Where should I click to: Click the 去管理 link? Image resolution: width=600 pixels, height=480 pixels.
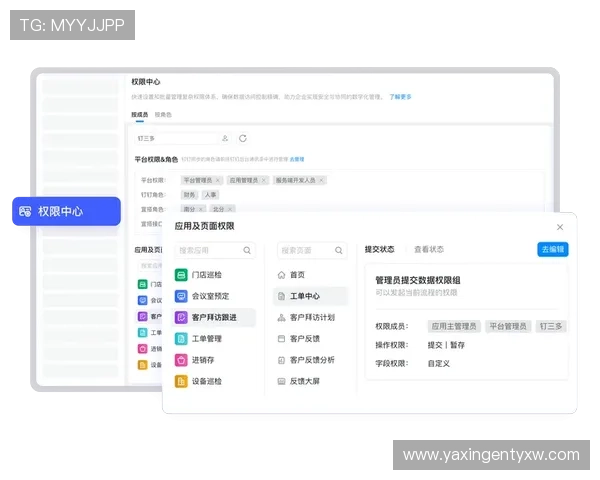pos(297,159)
